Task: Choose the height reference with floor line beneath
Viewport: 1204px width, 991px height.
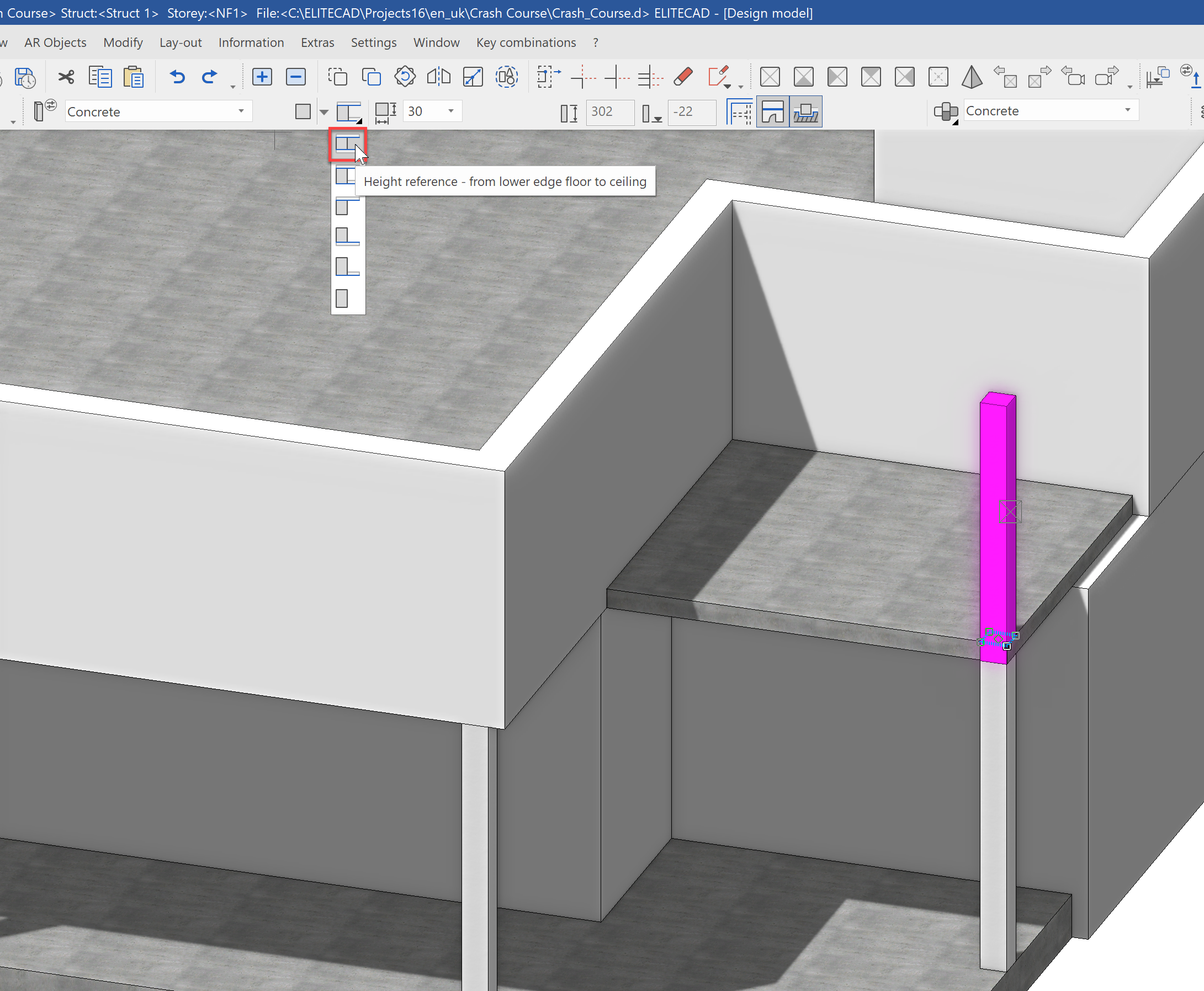Action: coord(347,236)
